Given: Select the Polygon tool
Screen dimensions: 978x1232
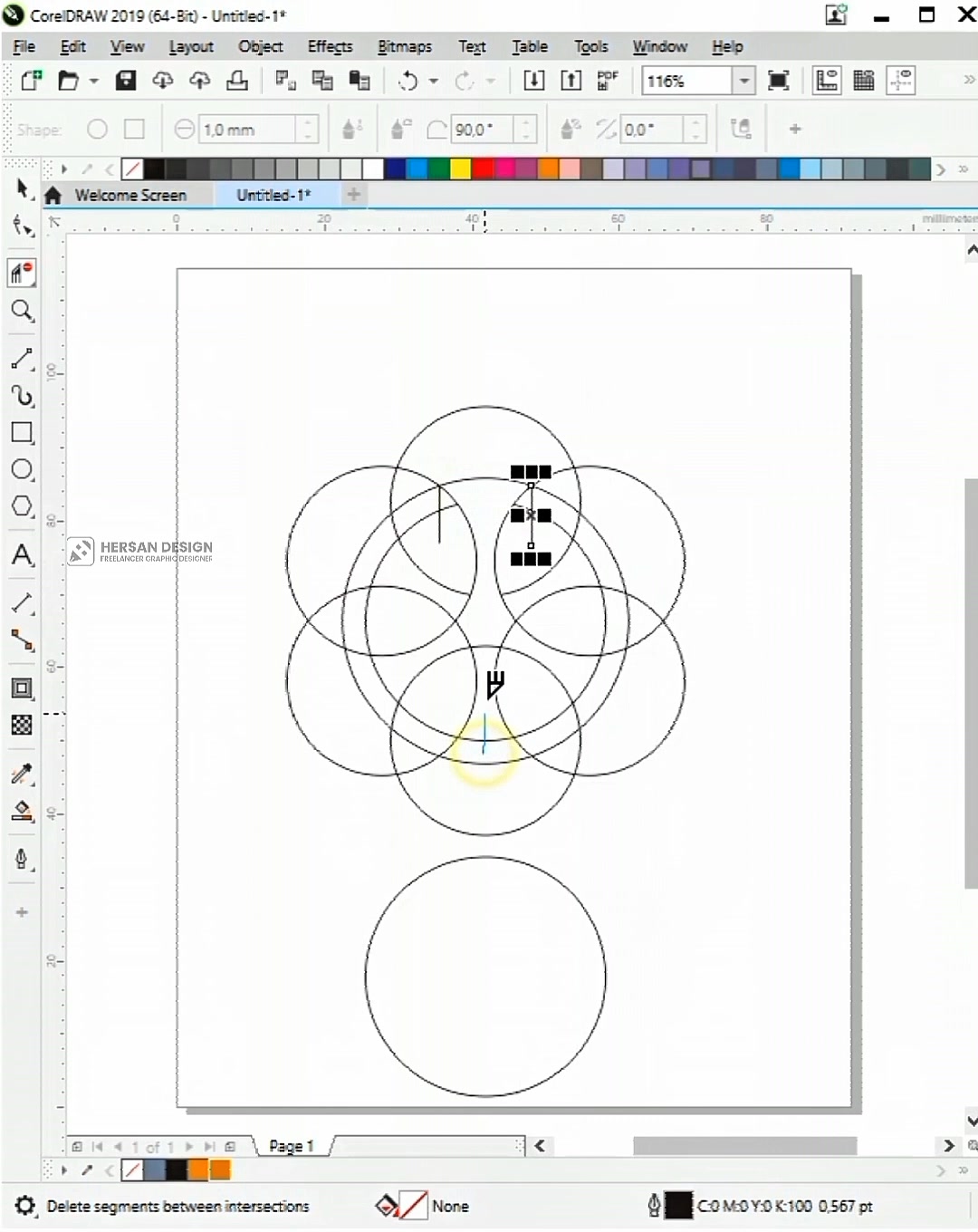Looking at the screenshot, I should (x=22, y=506).
